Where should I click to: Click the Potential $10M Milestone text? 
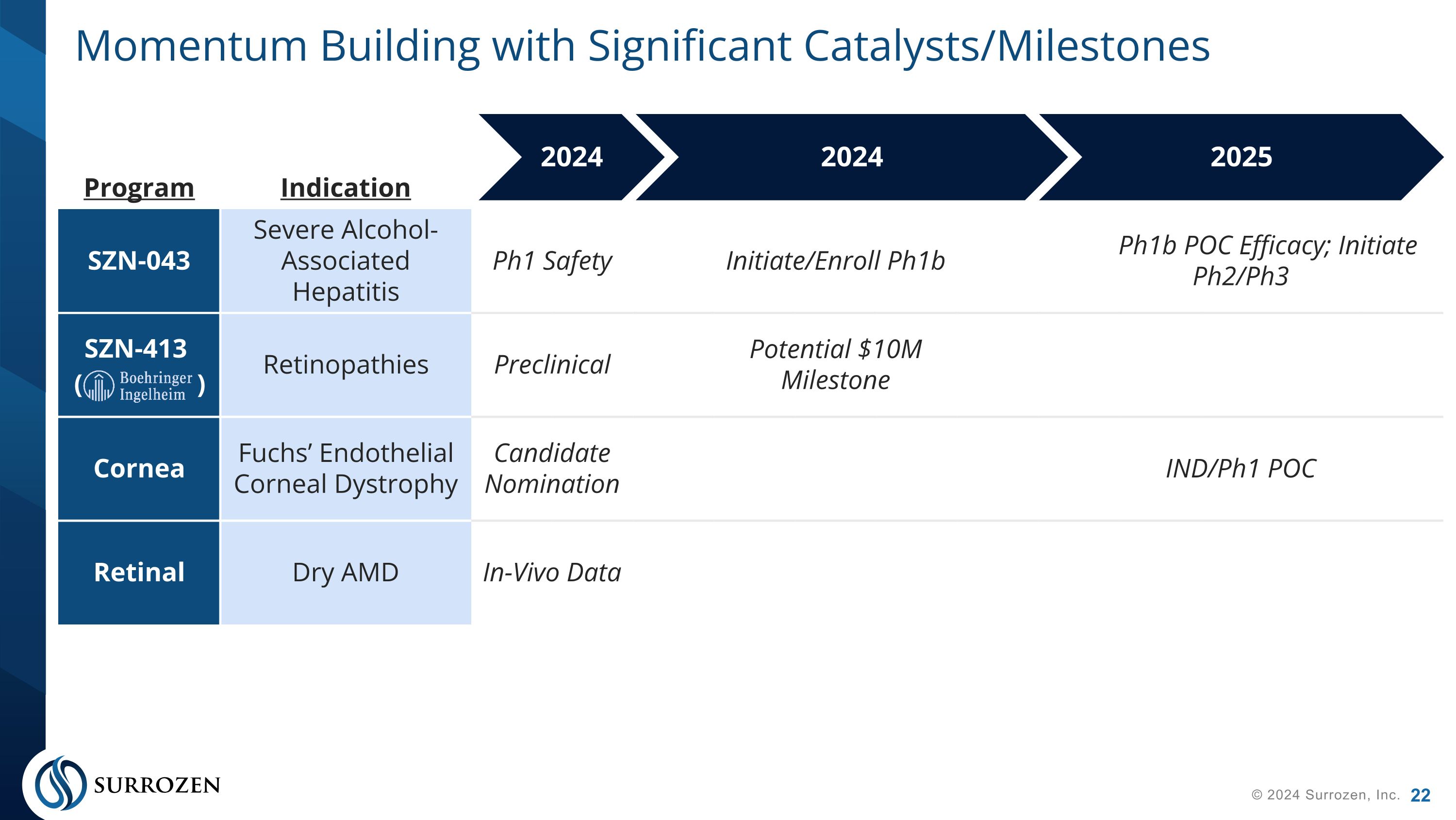(x=835, y=364)
